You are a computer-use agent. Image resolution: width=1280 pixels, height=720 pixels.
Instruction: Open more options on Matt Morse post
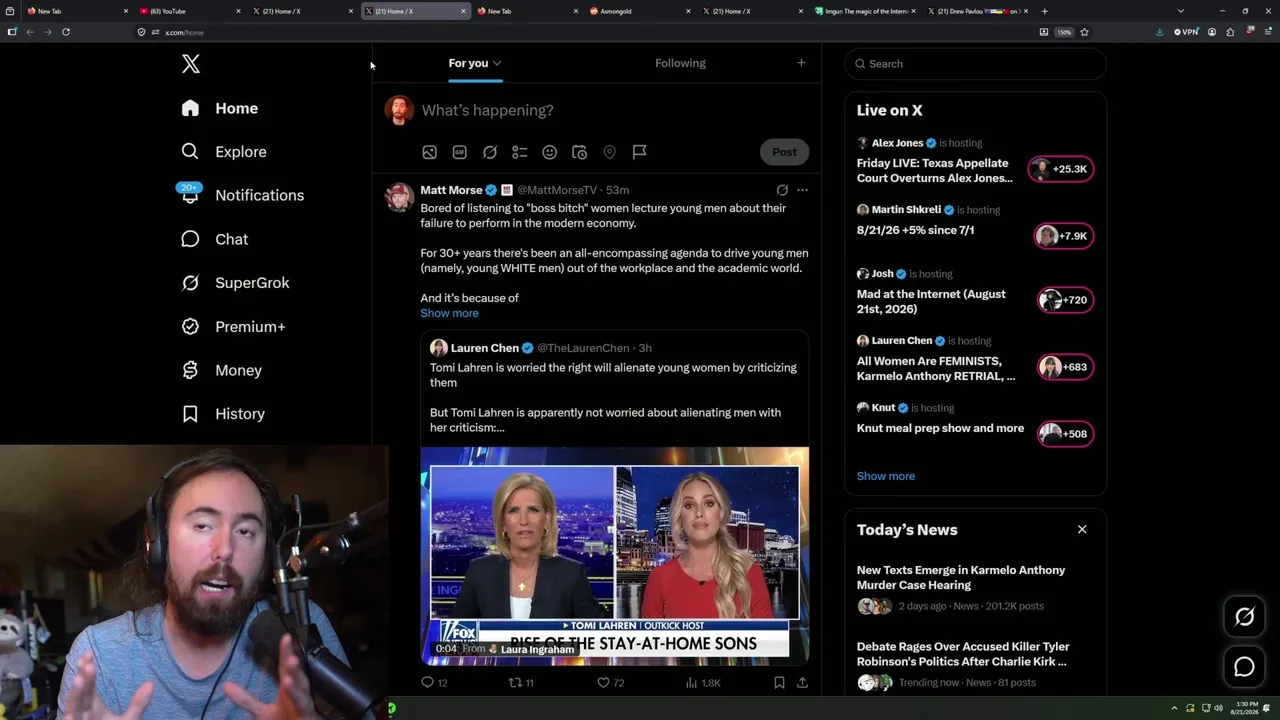click(802, 190)
